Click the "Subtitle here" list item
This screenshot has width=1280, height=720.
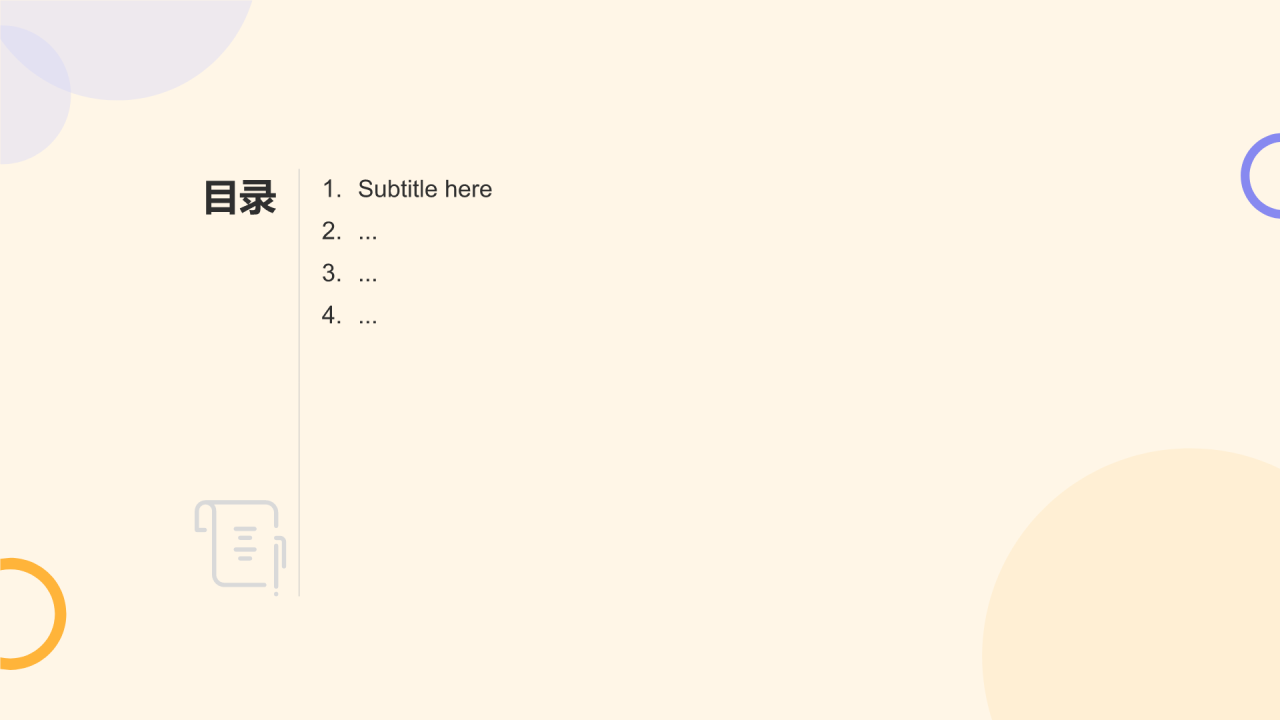(x=407, y=189)
